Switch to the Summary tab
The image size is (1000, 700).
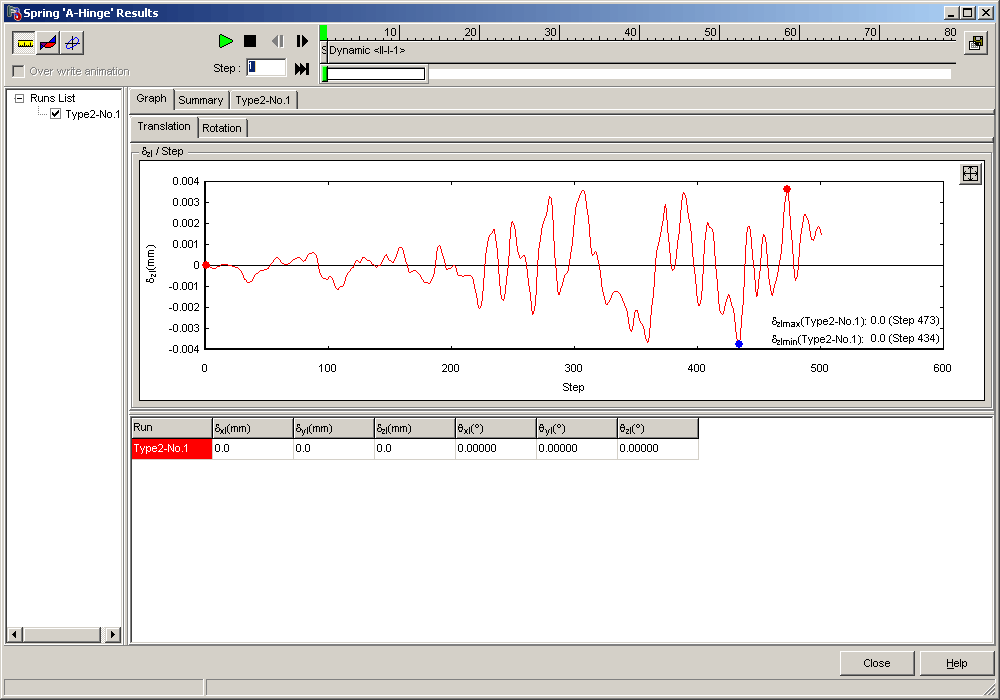point(200,100)
